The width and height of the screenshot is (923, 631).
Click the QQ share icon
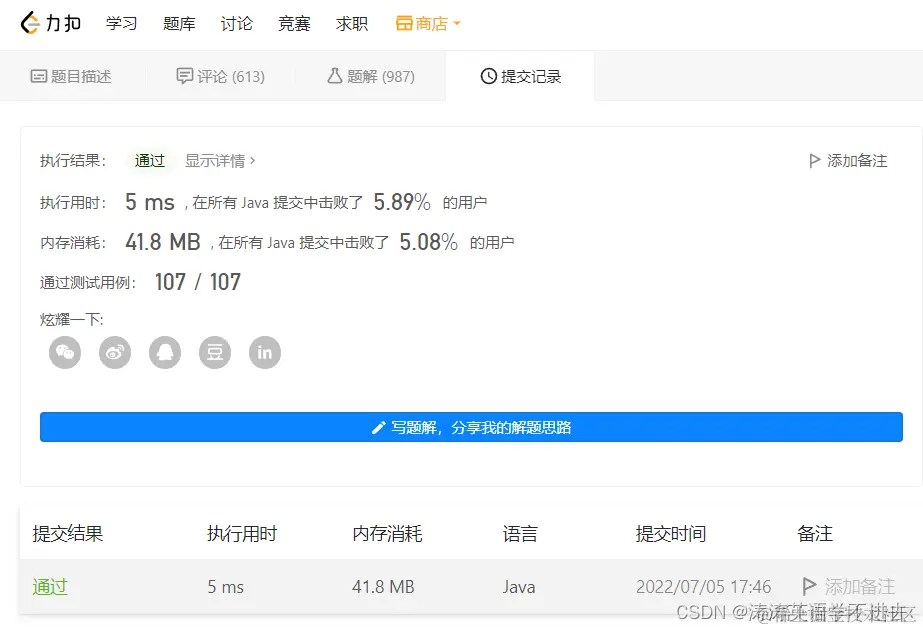(x=164, y=352)
